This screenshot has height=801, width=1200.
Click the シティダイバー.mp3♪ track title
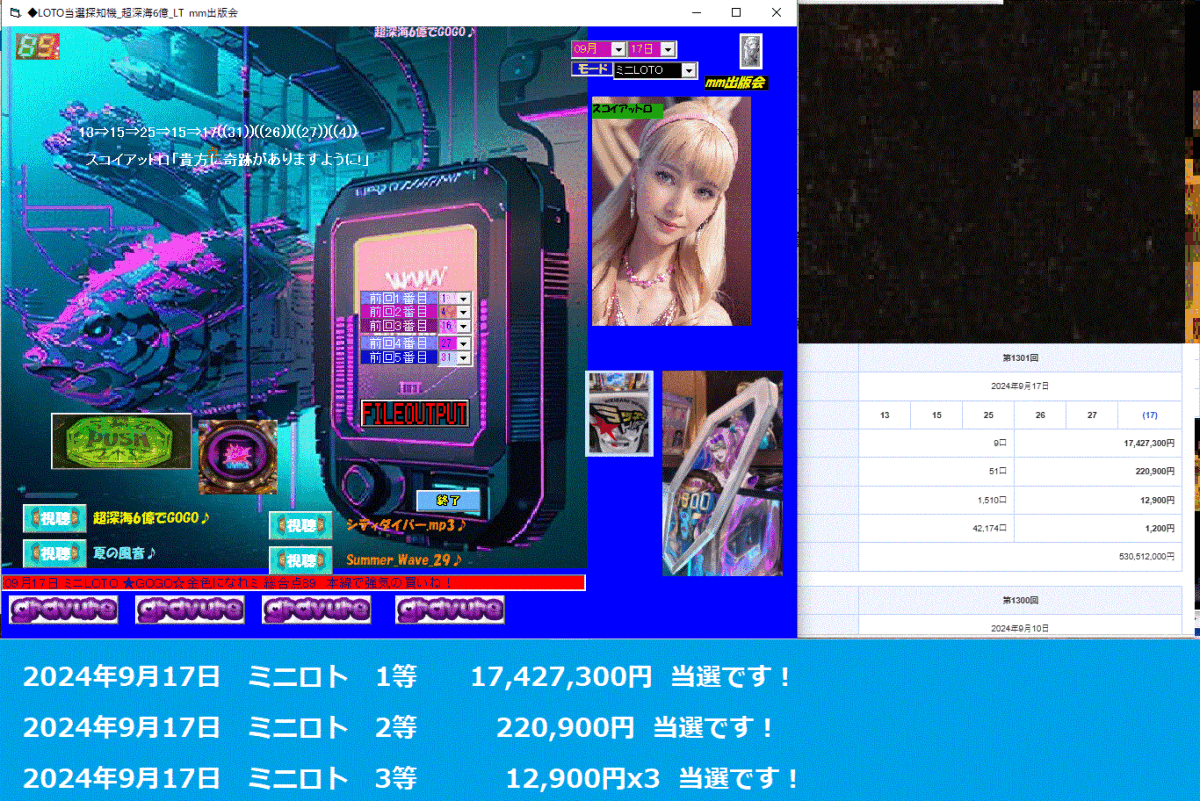406,523
